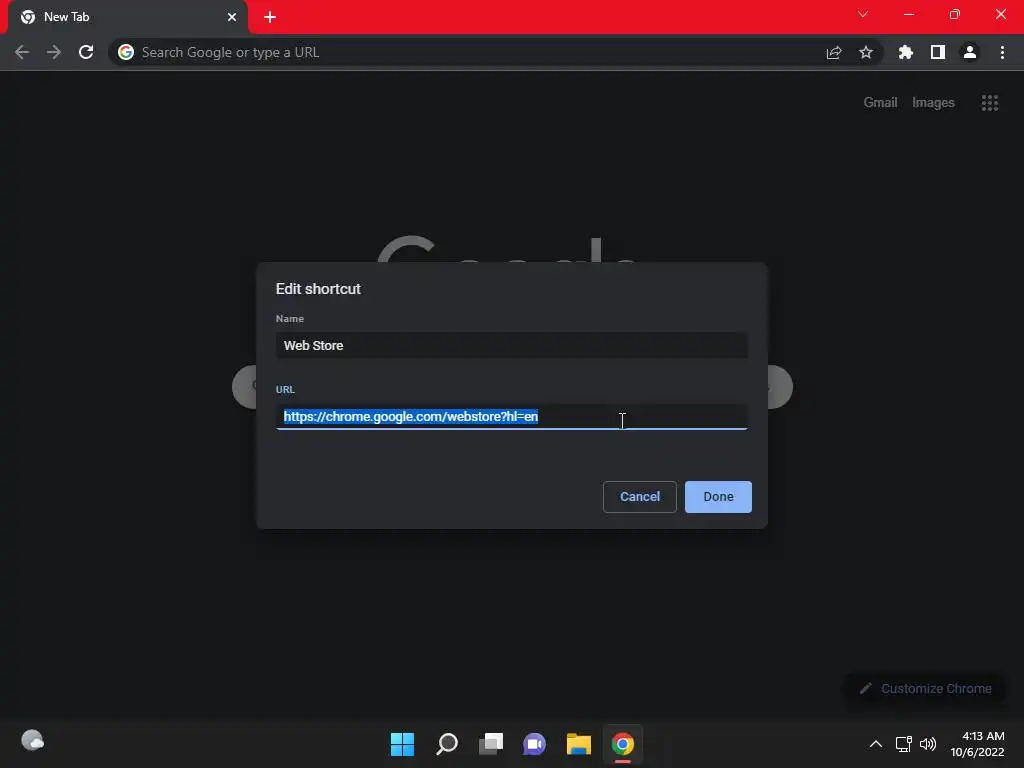Click the Google icon in the address bar
1024x768 pixels.
coord(126,52)
